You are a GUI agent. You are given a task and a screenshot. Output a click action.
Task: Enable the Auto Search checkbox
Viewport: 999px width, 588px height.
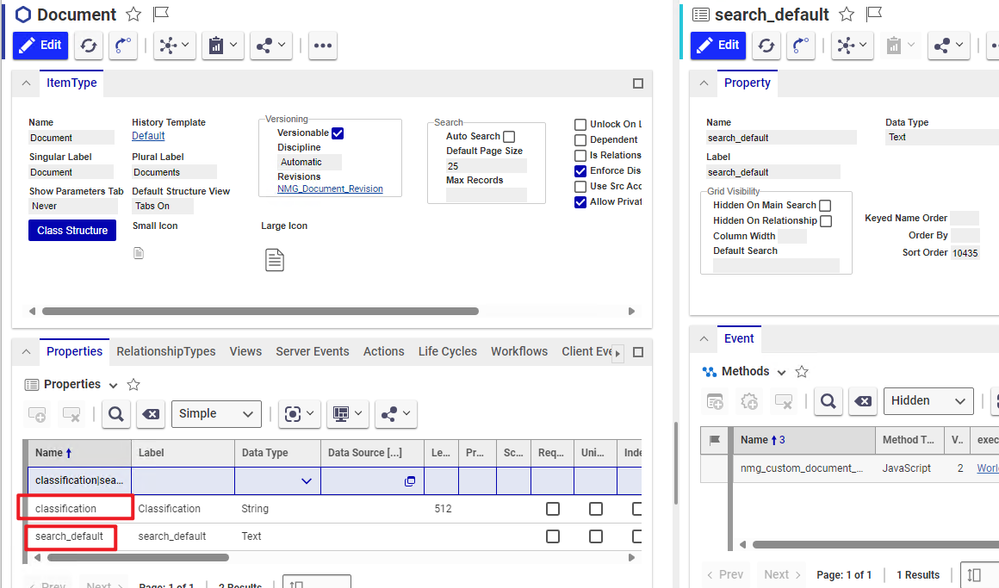pyautogui.click(x=509, y=137)
